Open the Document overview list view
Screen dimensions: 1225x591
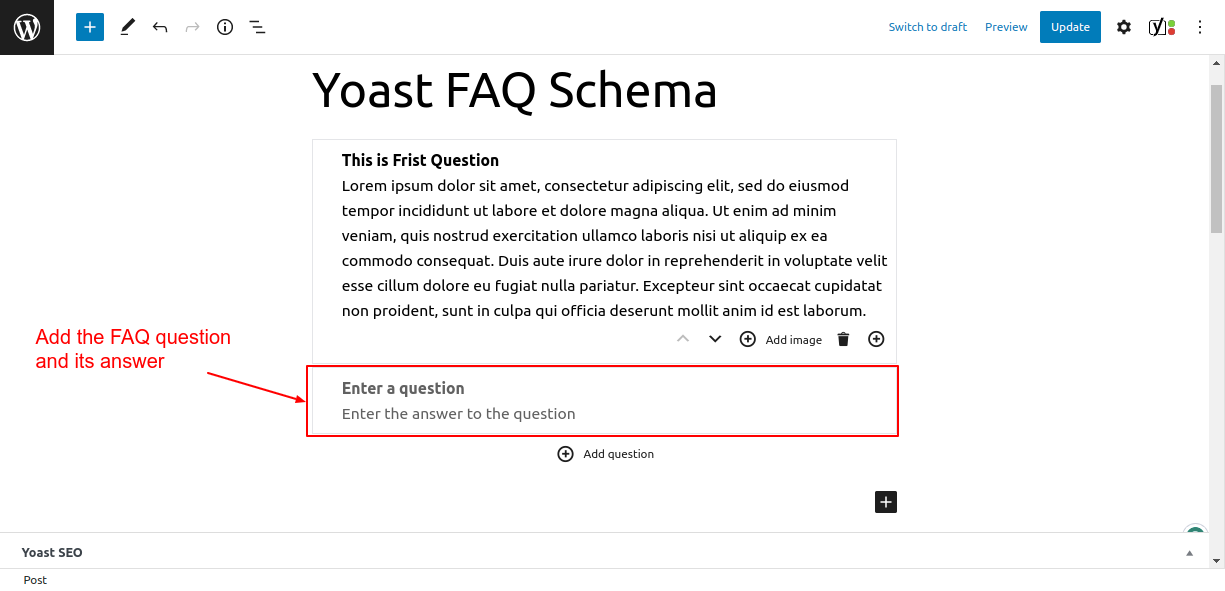(257, 27)
